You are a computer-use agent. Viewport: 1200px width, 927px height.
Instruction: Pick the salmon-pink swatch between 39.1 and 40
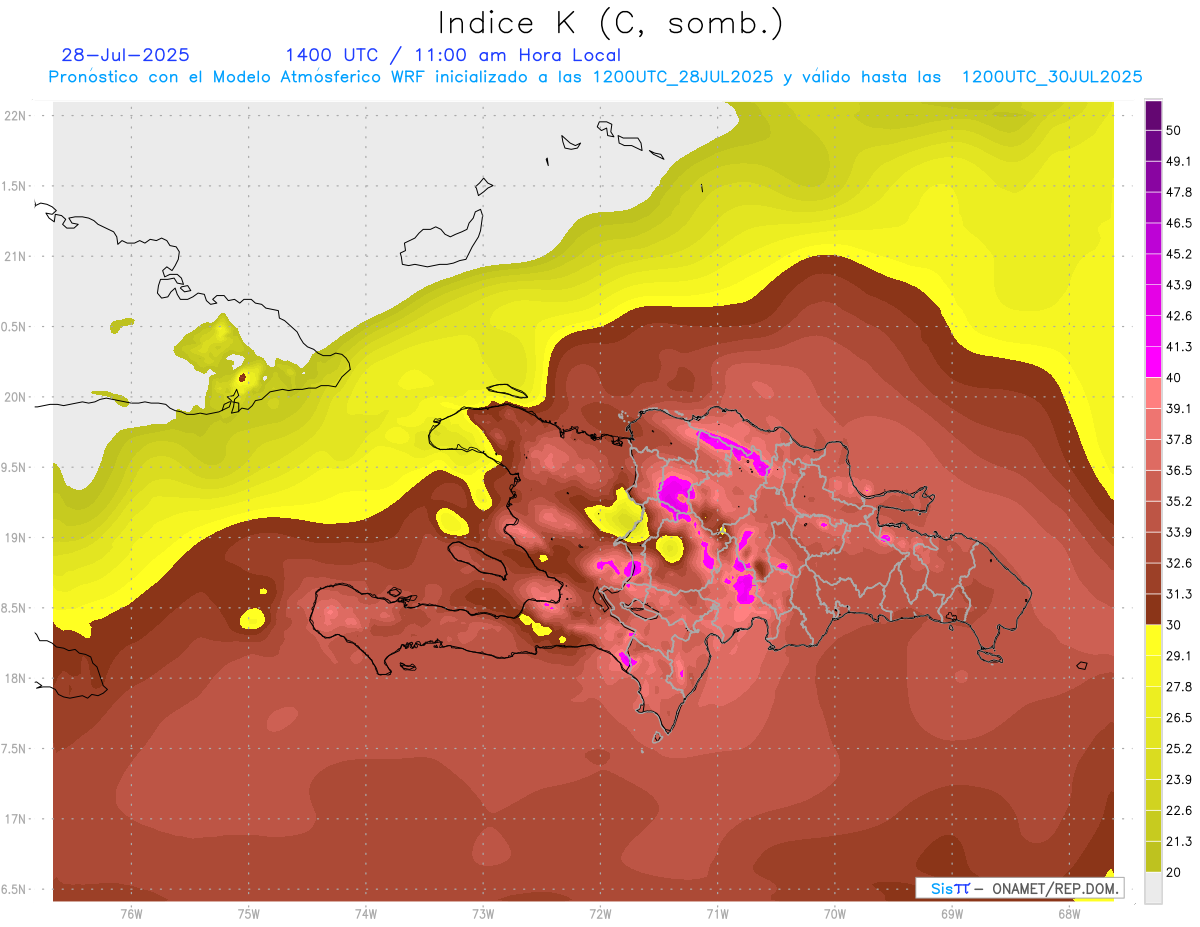point(1153,392)
